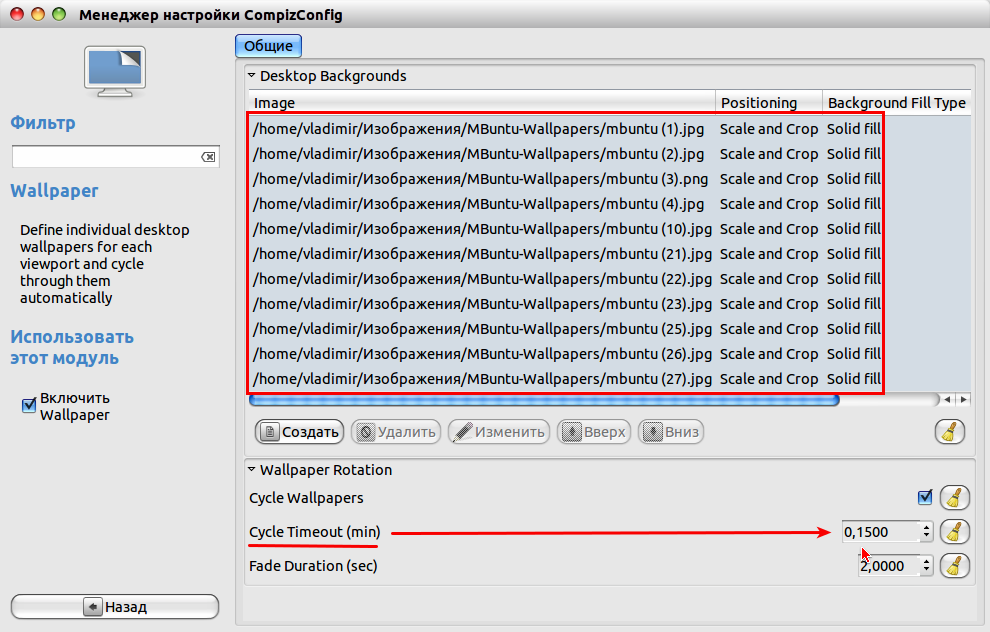Click the Background Fill Type column header
Viewport: 990px width, 632px height.
point(897,102)
